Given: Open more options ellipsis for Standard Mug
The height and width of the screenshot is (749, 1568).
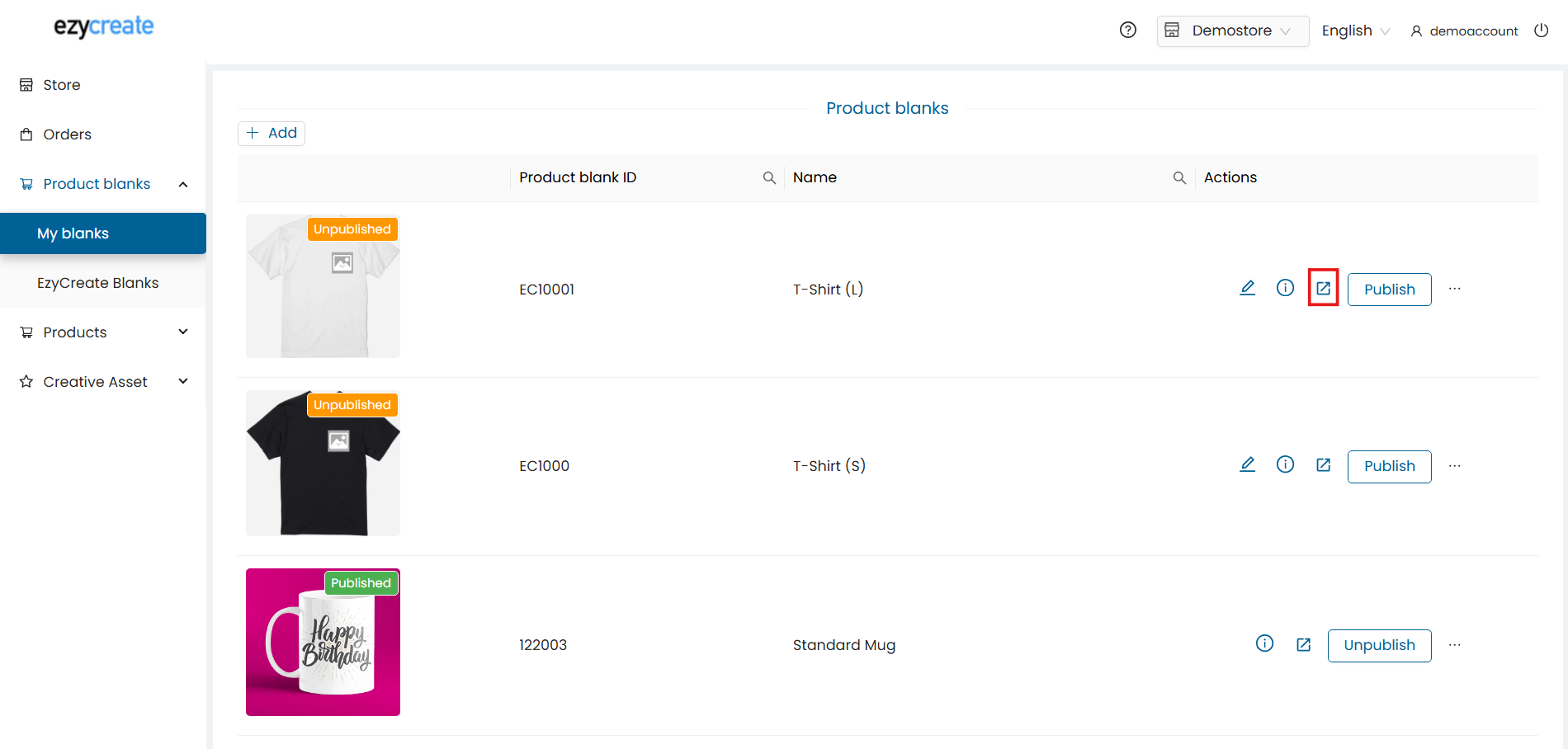Looking at the screenshot, I should pos(1454,644).
